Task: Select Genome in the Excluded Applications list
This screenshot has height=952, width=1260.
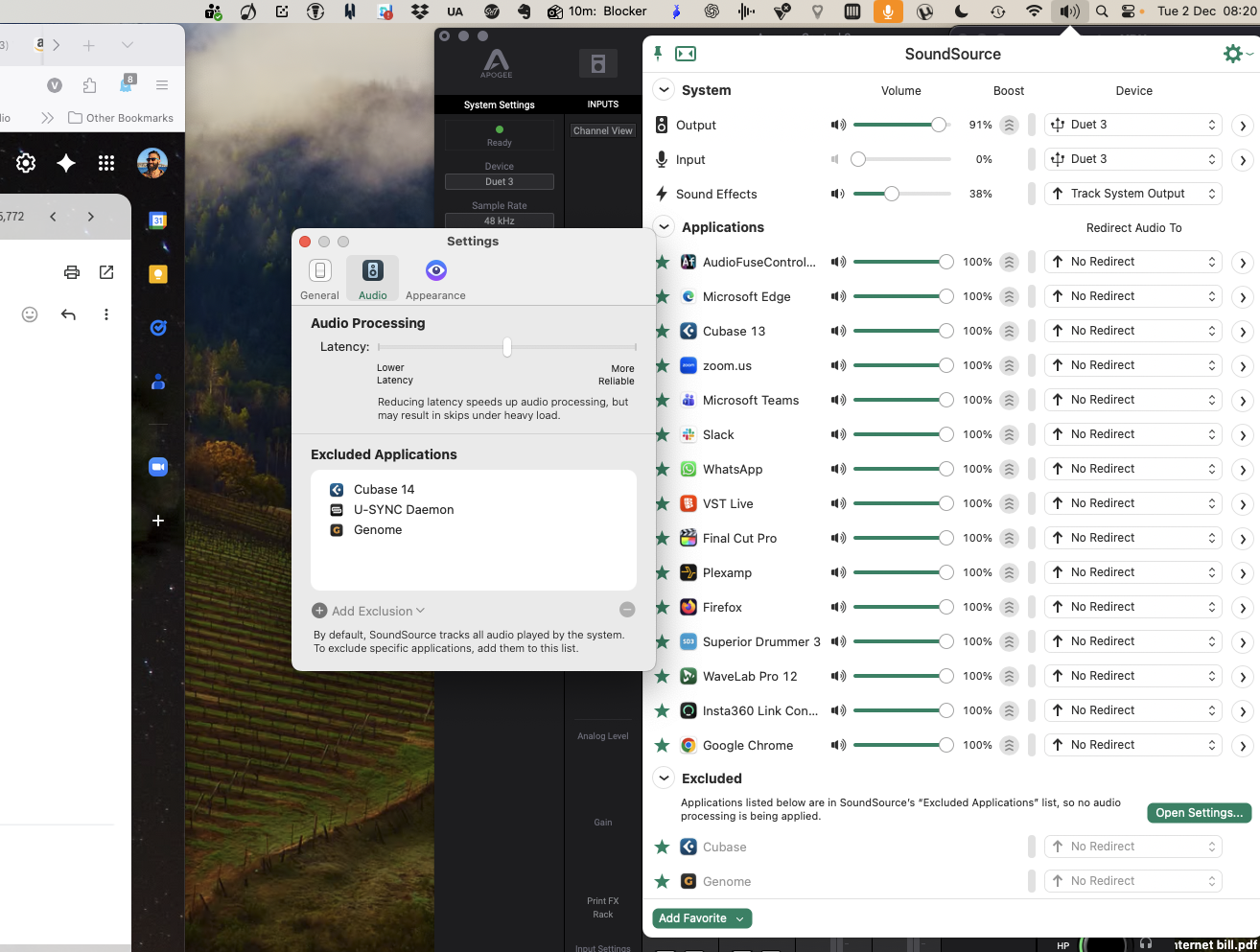Action: (378, 530)
